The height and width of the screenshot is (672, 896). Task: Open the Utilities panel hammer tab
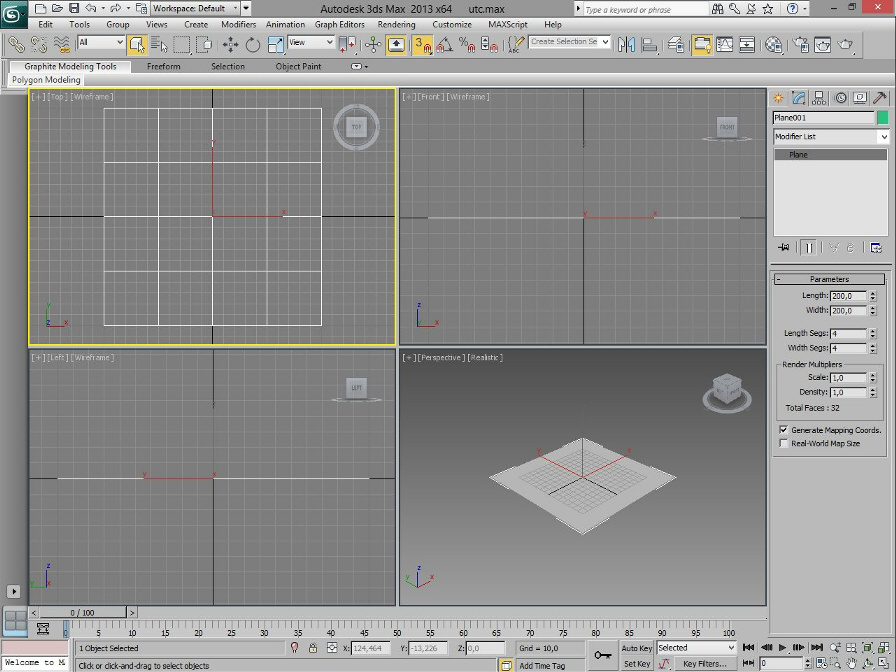[881, 98]
